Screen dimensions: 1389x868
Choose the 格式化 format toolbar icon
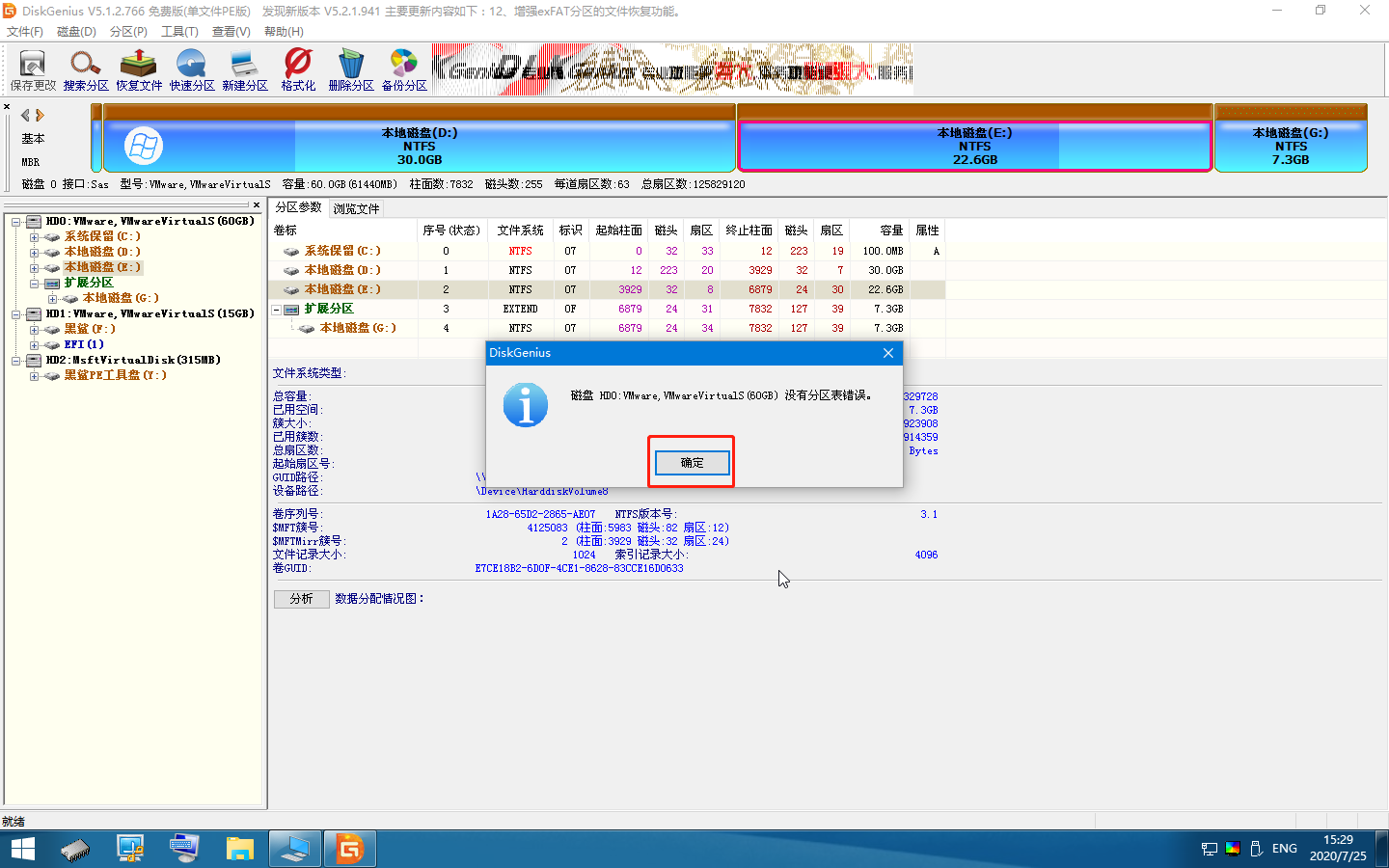(x=298, y=69)
